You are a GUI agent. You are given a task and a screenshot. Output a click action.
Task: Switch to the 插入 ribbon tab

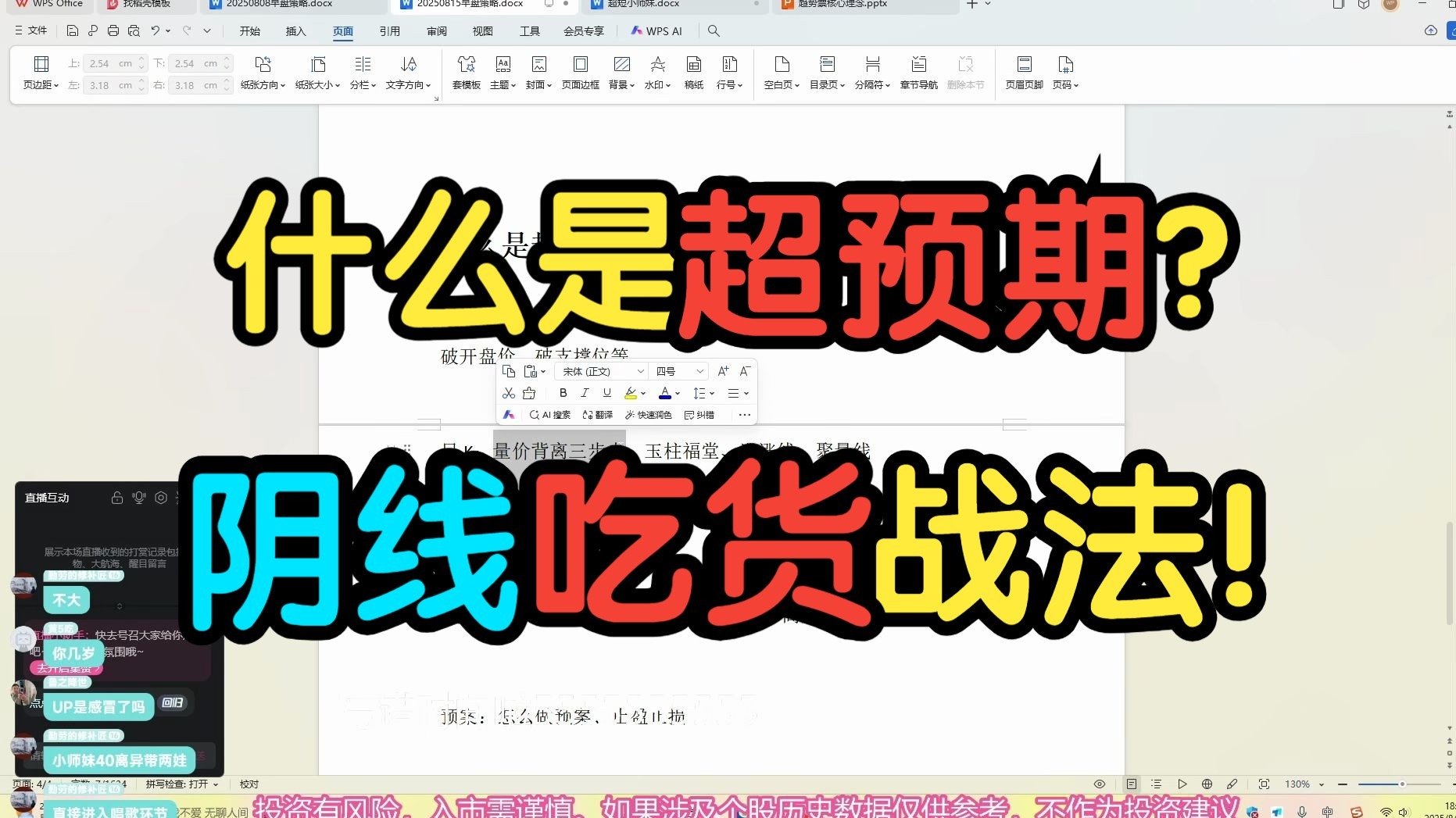(296, 31)
